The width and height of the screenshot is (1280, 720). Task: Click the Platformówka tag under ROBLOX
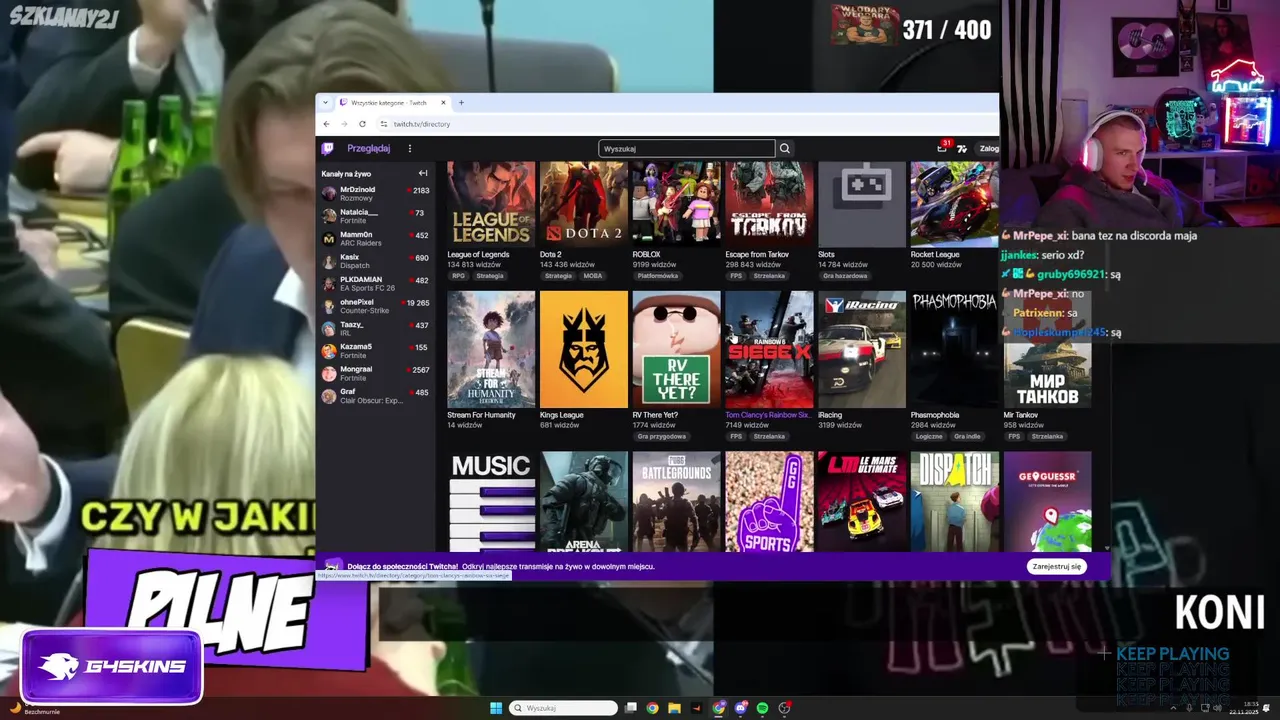tap(658, 276)
